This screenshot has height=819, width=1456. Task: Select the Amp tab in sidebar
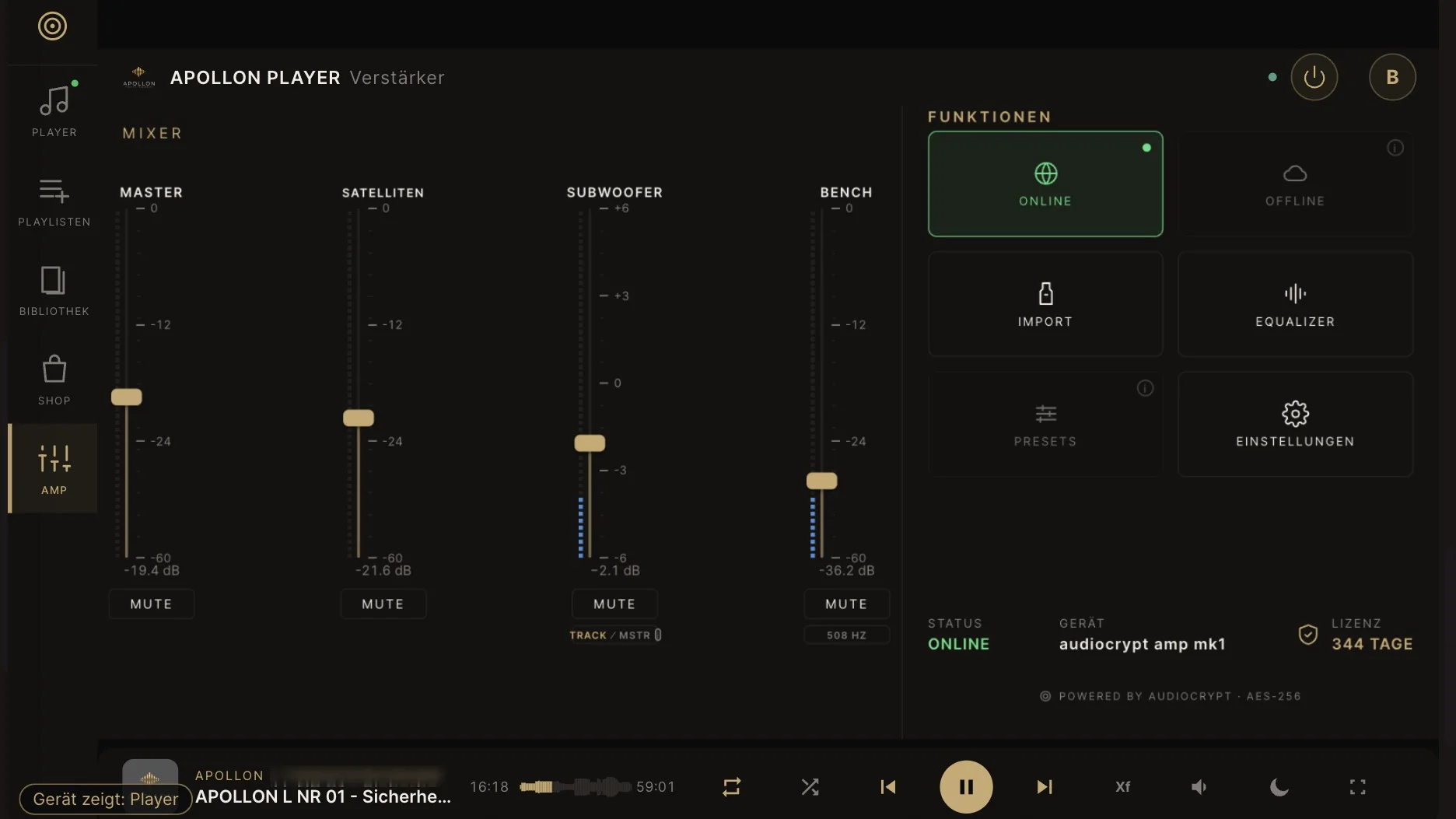point(54,468)
